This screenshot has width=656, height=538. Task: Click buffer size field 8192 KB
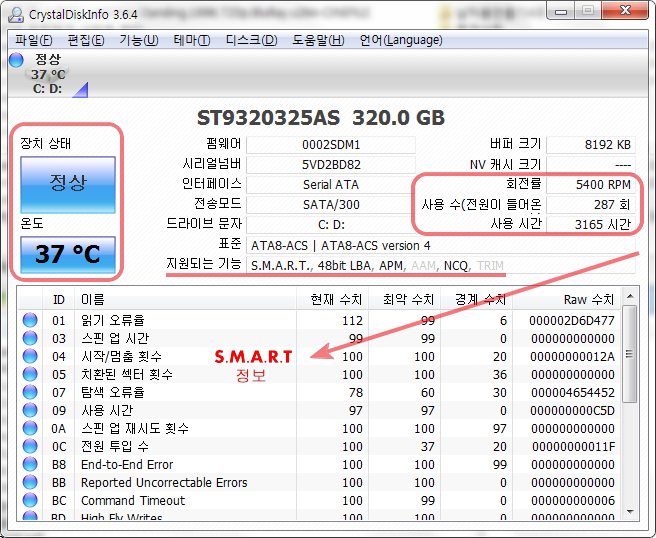(x=591, y=145)
